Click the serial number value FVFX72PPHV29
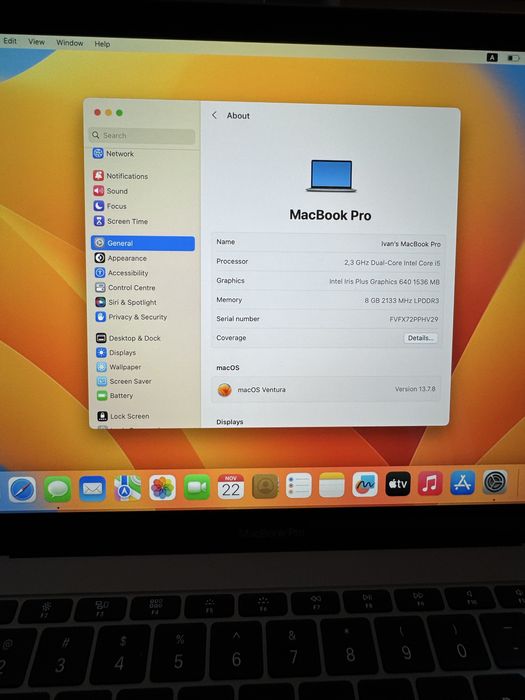Viewport: 525px width, 700px height. [x=414, y=319]
